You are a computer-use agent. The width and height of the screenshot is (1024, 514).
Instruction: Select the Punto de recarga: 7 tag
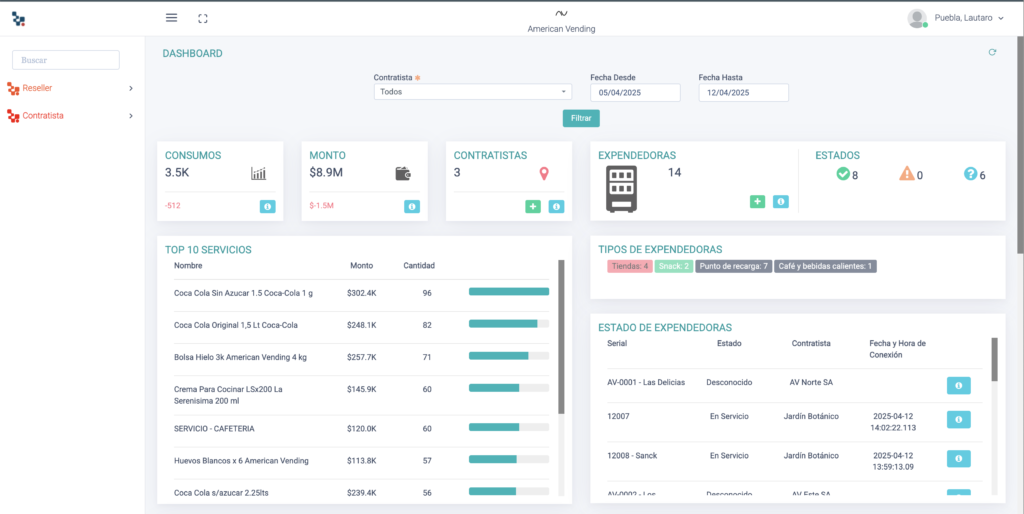coord(733,266)
